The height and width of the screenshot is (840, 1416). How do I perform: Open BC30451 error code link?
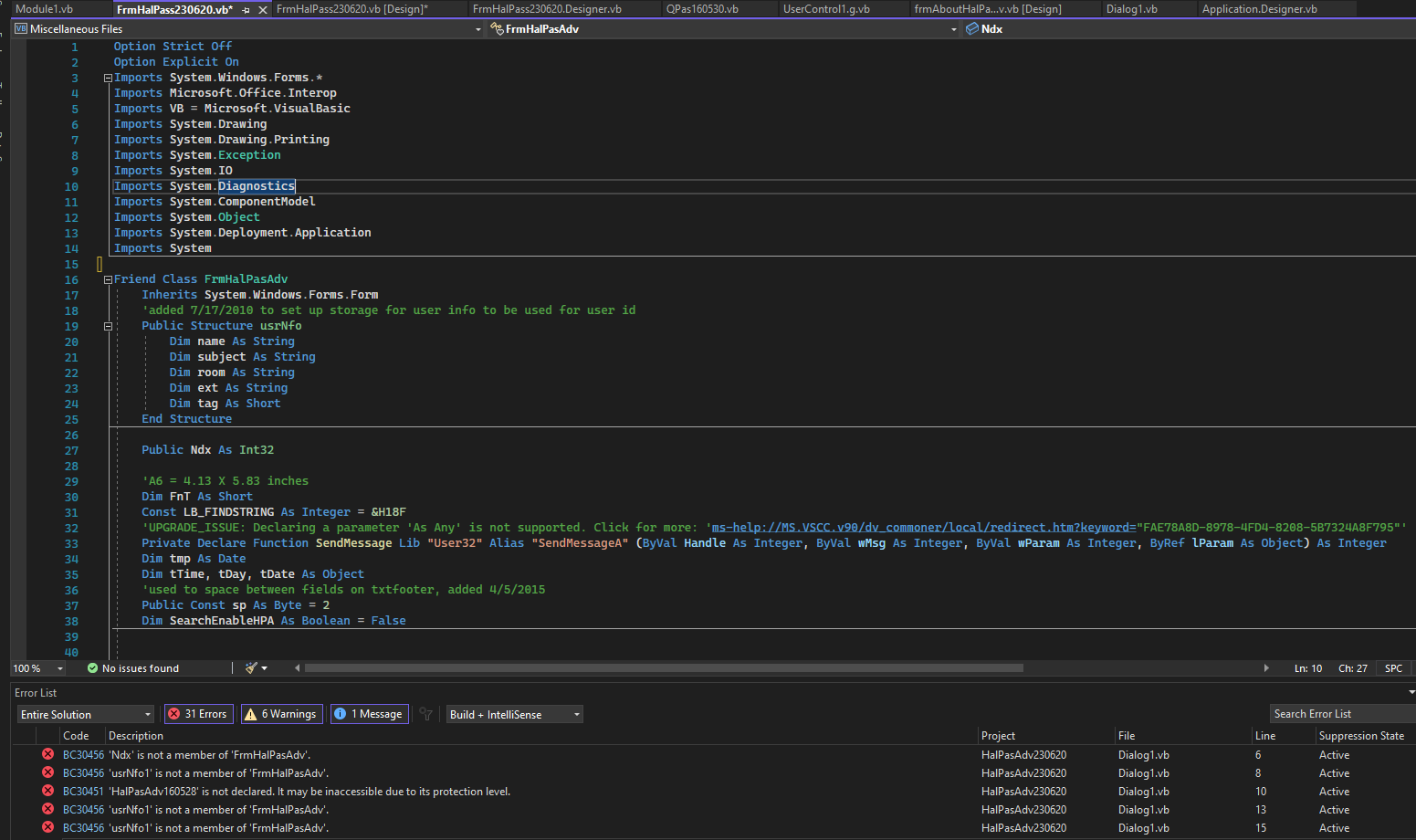click(83, 792)
